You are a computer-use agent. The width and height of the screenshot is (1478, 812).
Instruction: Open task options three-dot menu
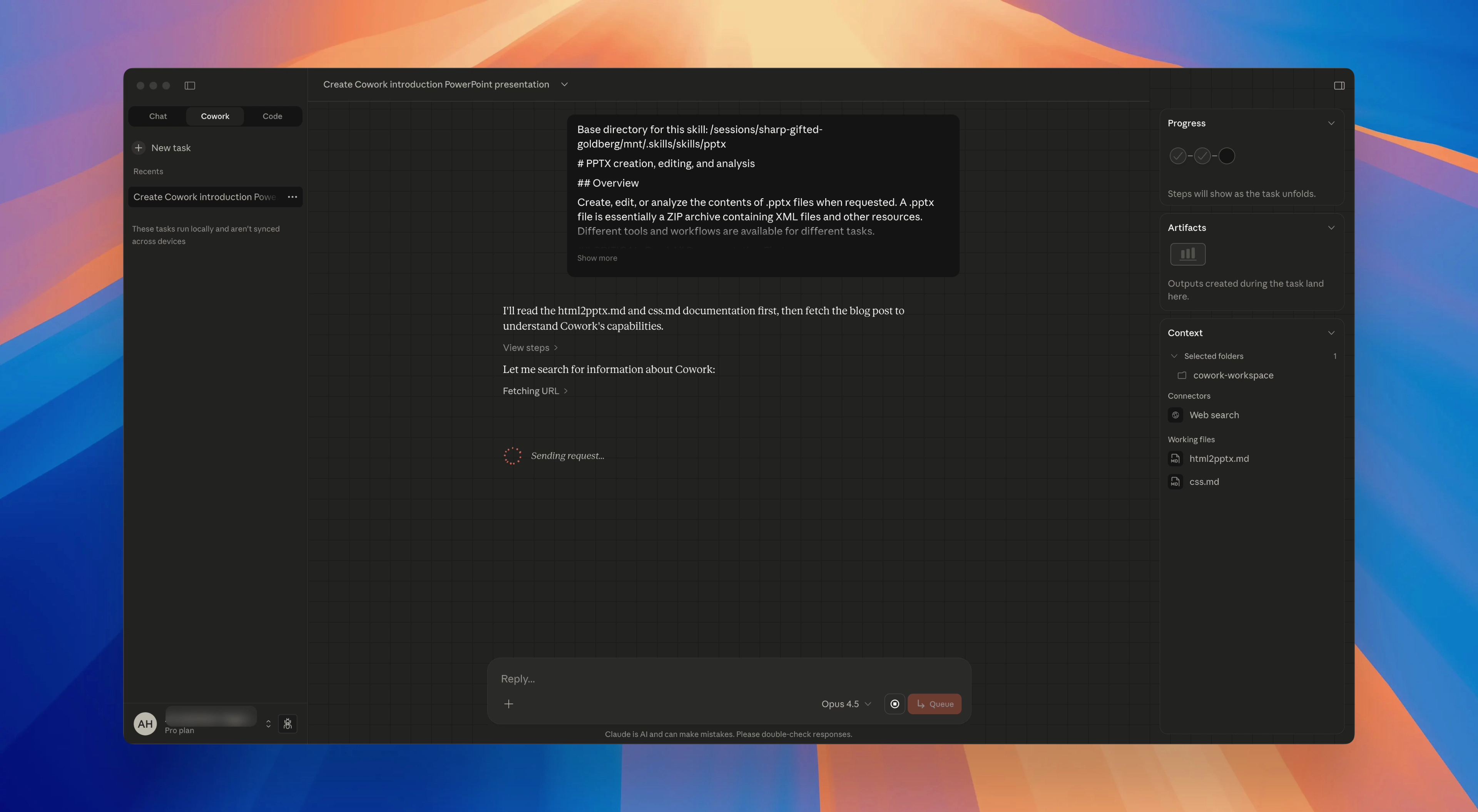click(293, 197)
